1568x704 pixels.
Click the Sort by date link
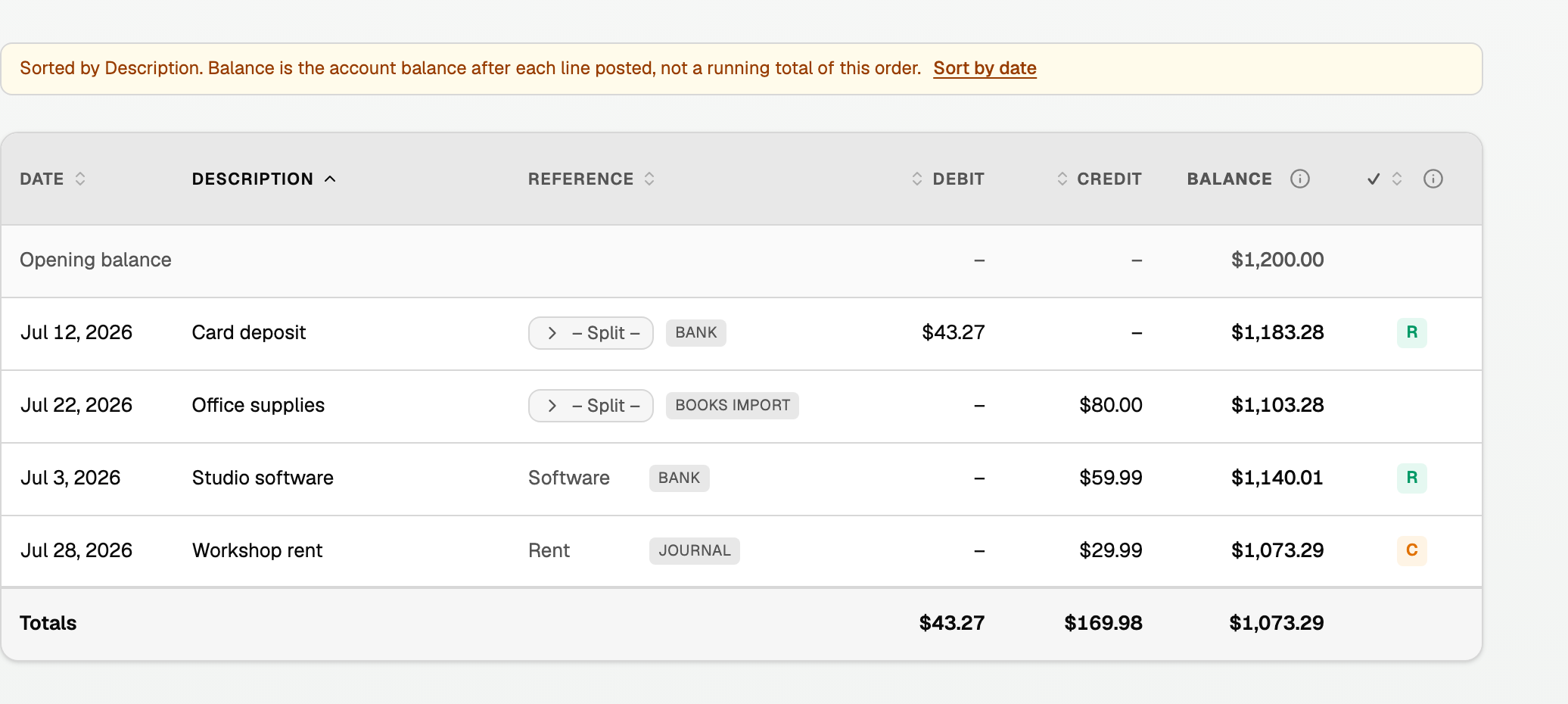click(x=985, y=68)
